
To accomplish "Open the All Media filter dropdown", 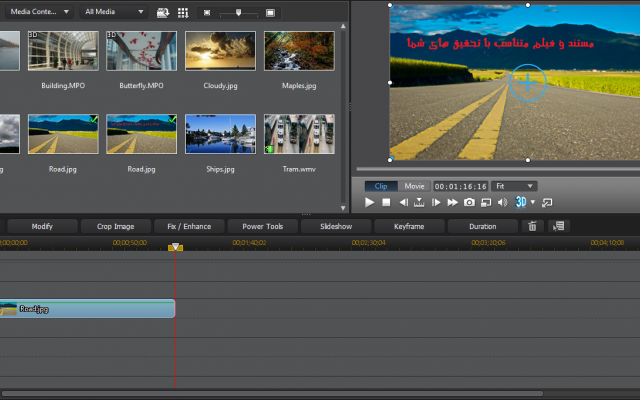I will (x=113, y=12).
